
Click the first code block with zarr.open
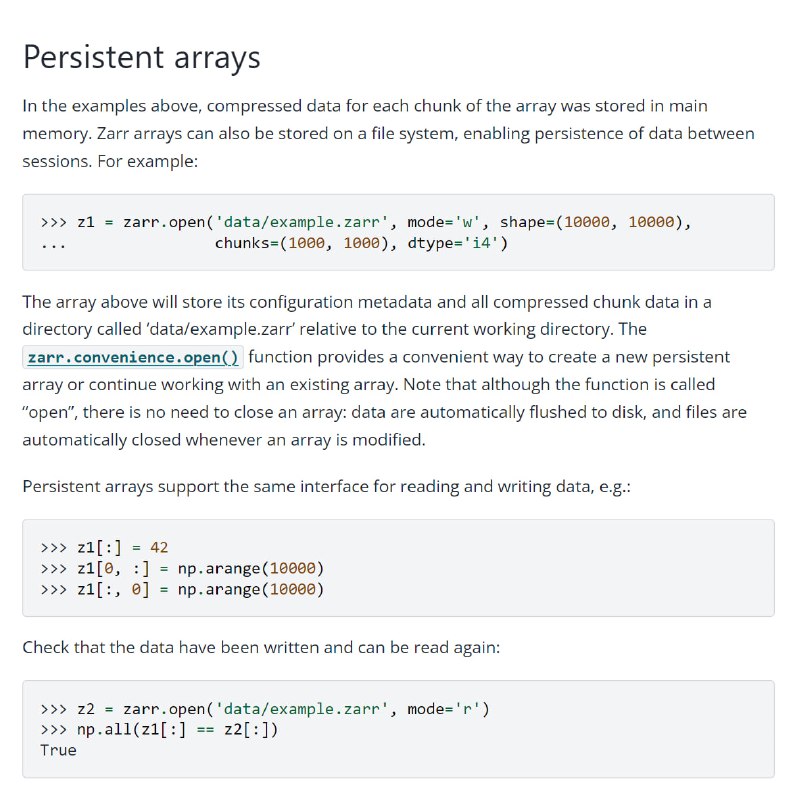[398, 232]
